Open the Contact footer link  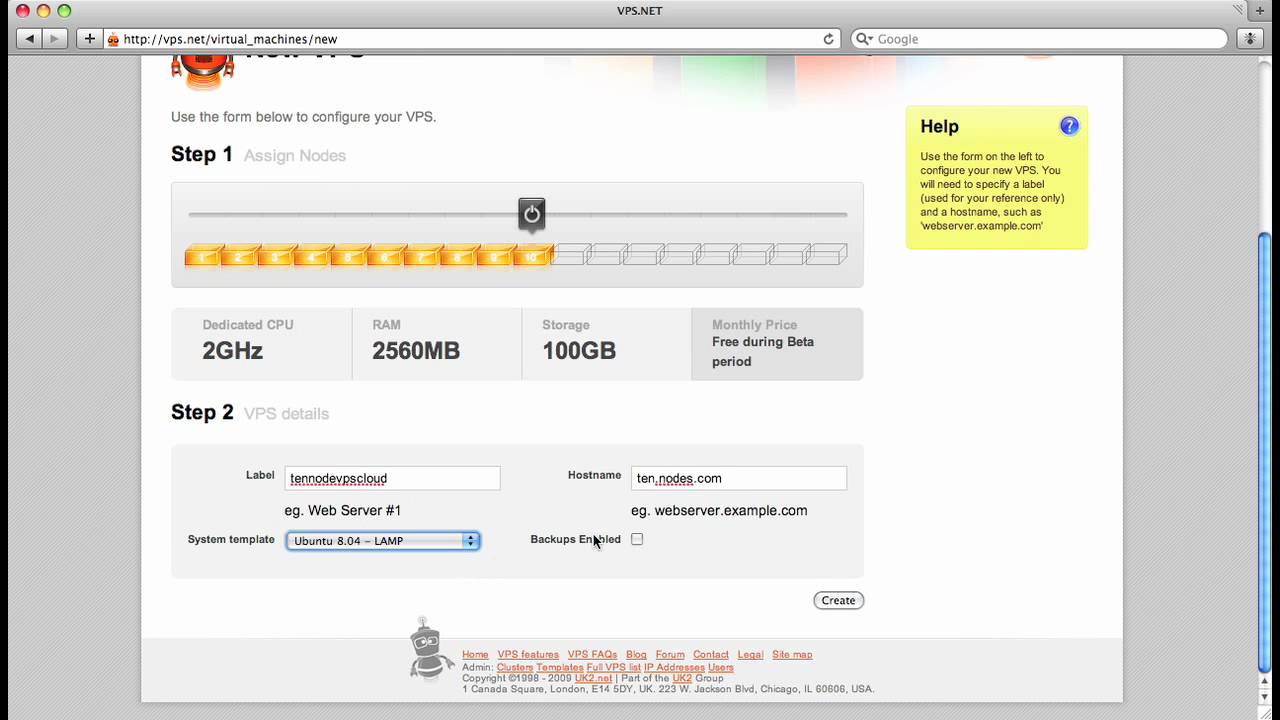(711, 654)
